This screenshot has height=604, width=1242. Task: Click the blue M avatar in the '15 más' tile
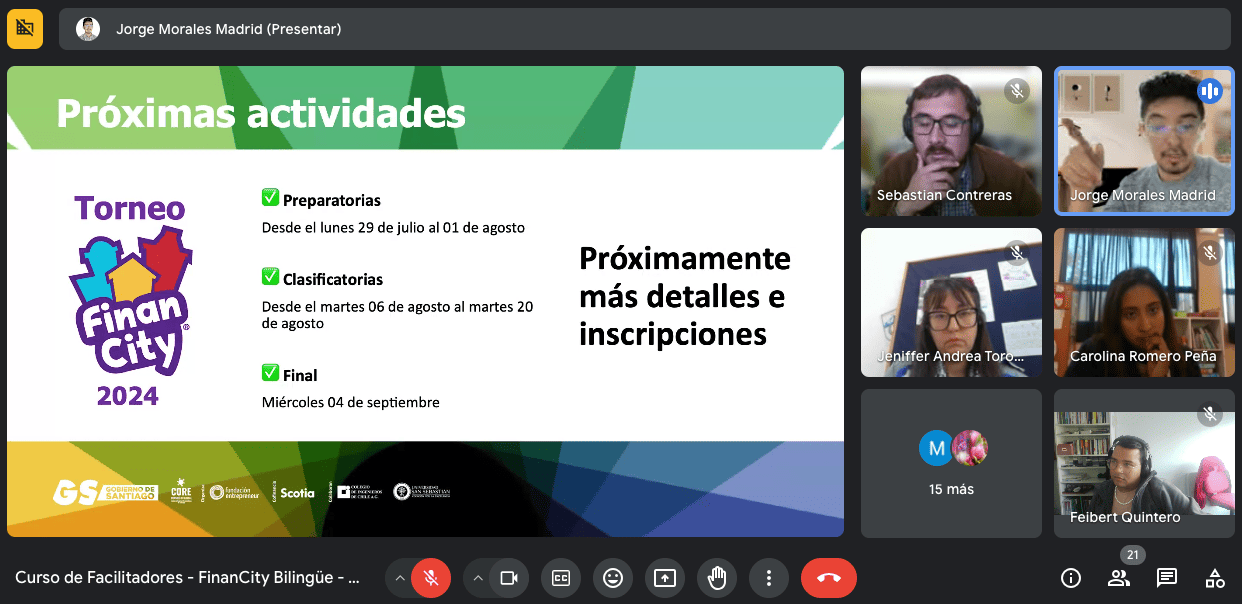(x=937, y=448)
